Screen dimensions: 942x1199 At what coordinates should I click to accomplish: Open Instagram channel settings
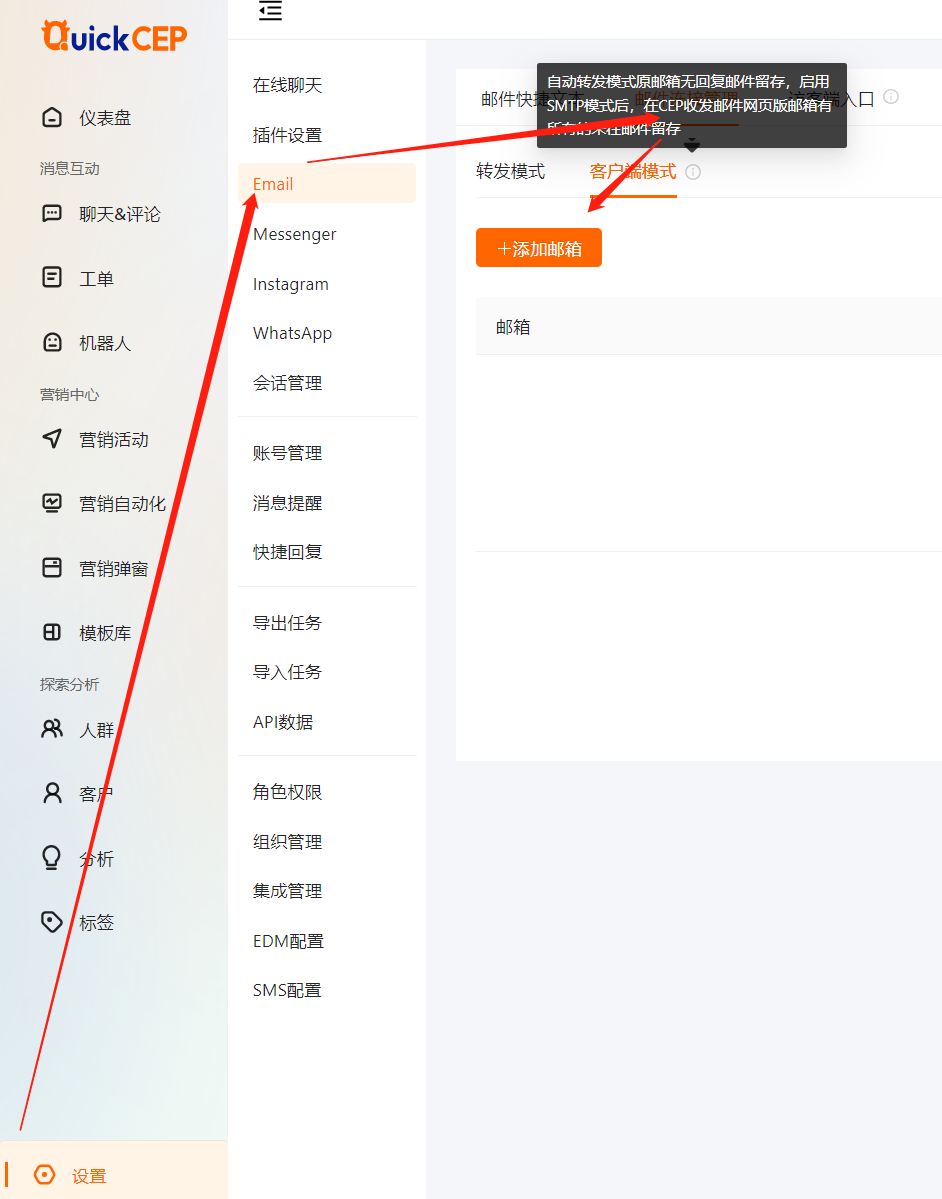[291, 284]
